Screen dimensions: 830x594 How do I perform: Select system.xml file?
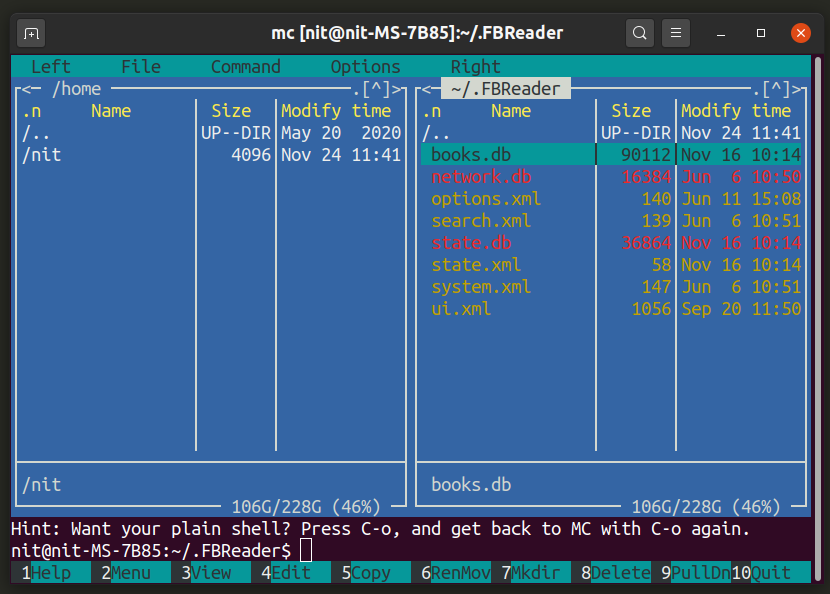611,287
